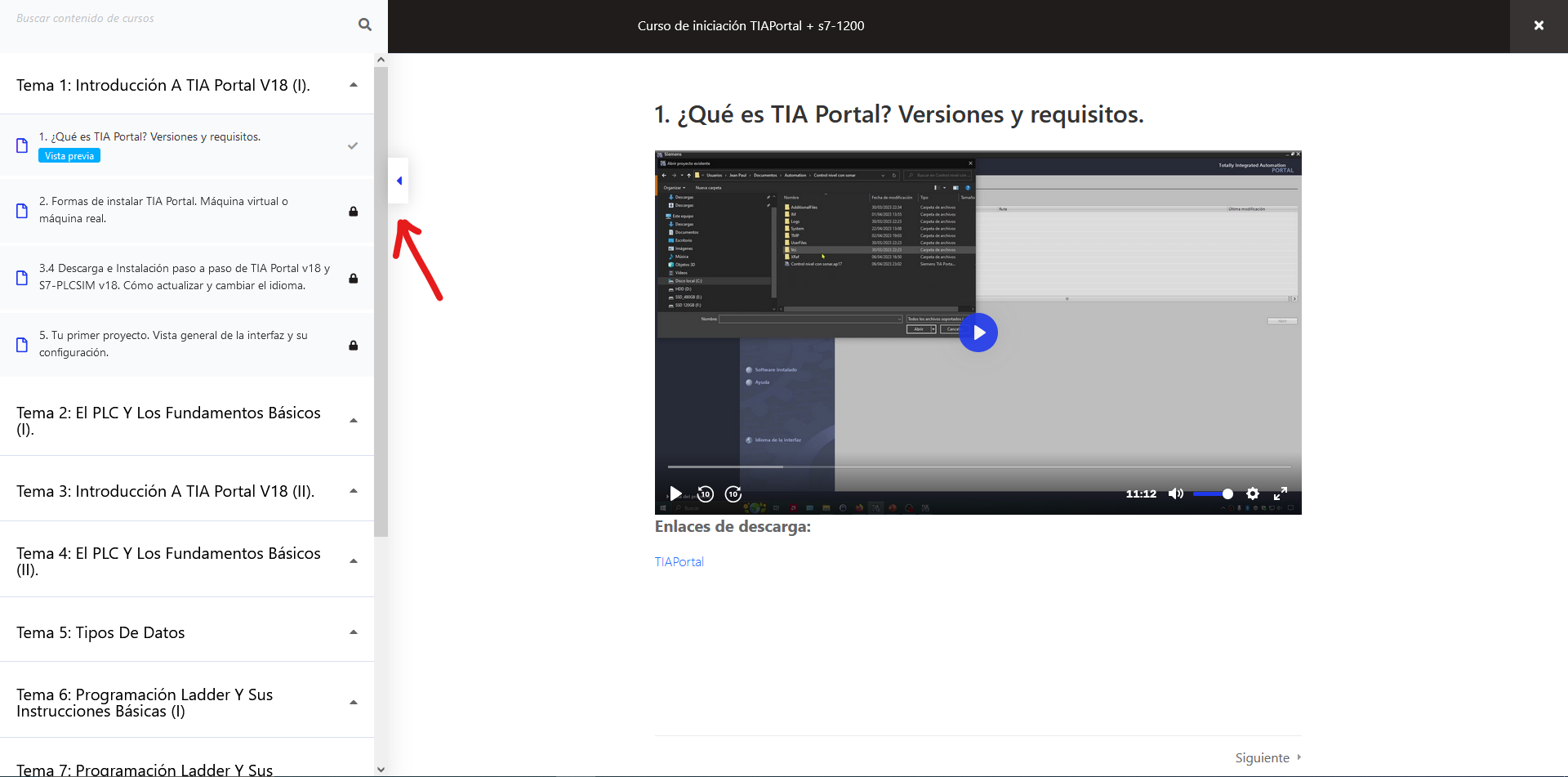Image resolution: width=1568 pixels, height=777 pixels.
Task: Go to Siguiente lesson
Action: pyautogui.click(x=1268, y=757)
